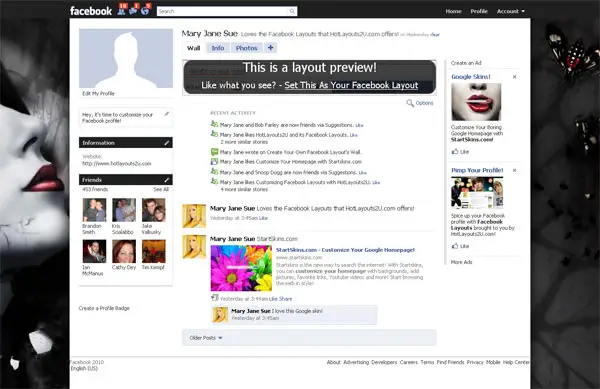The image size is (600, 389).
Task: Open Mobile link in footer
Action: coord(493,362)
